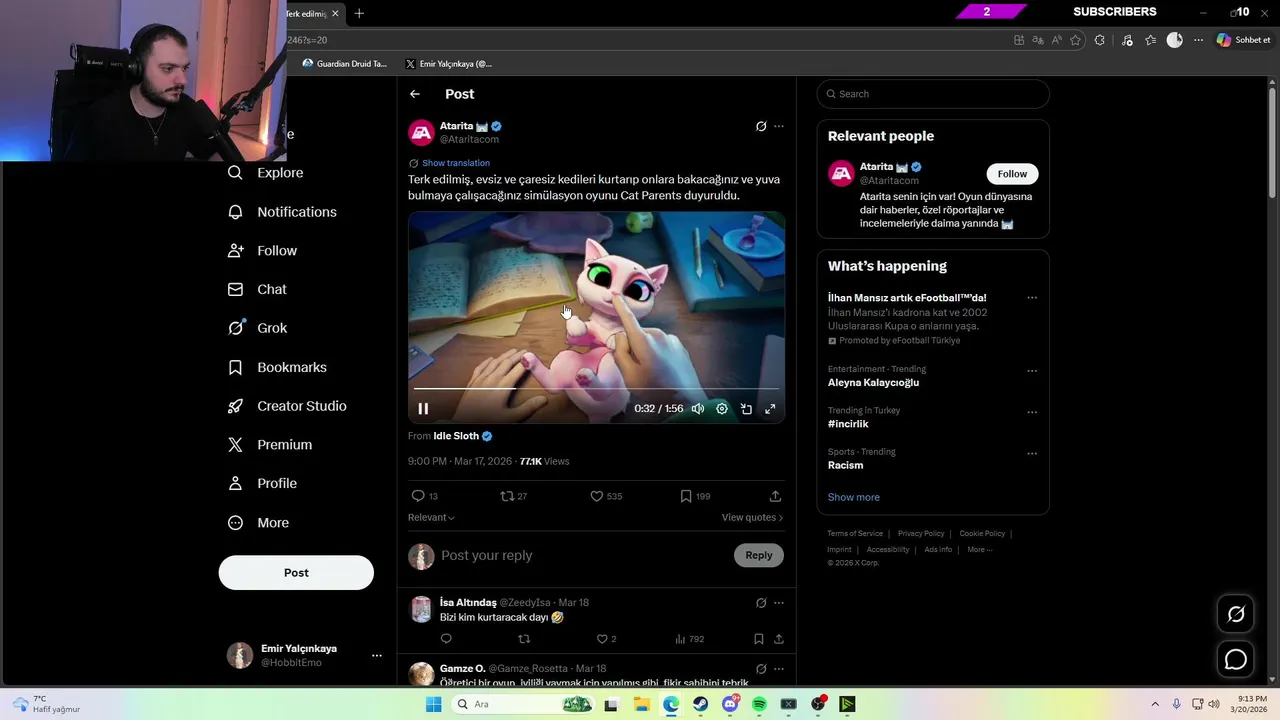This screenshot has height=720, width=1280.
Task: Open the Relevant sort dropdown
Action: 431,517
